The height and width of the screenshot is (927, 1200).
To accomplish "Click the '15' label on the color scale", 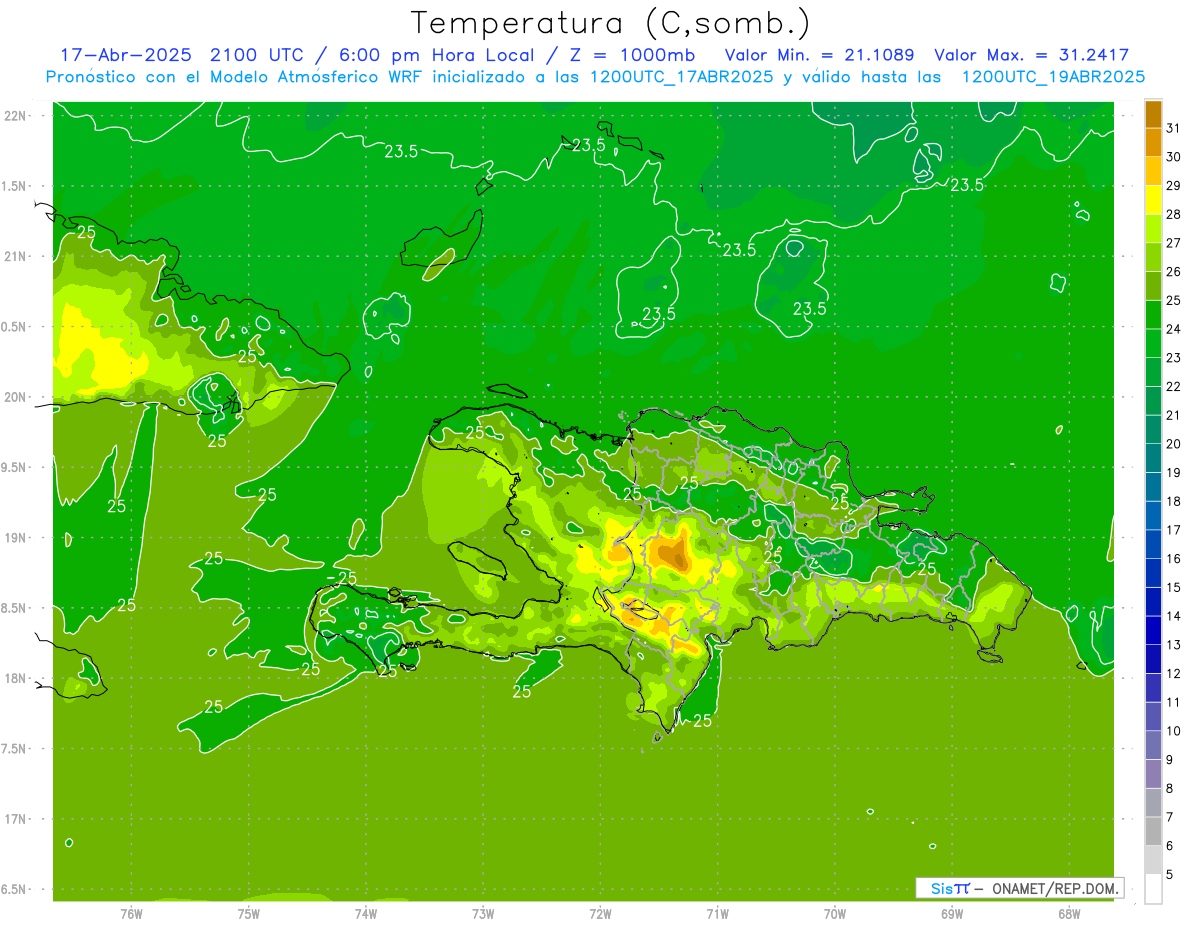I will [x=1173, y=588].
